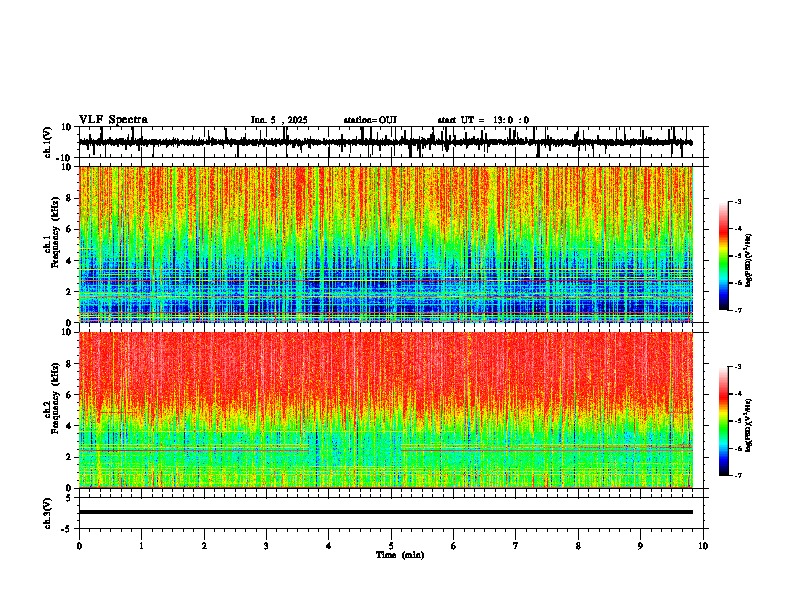
Task: Click the ch.3 flat voltage trace line
Action: click(386, 512)
